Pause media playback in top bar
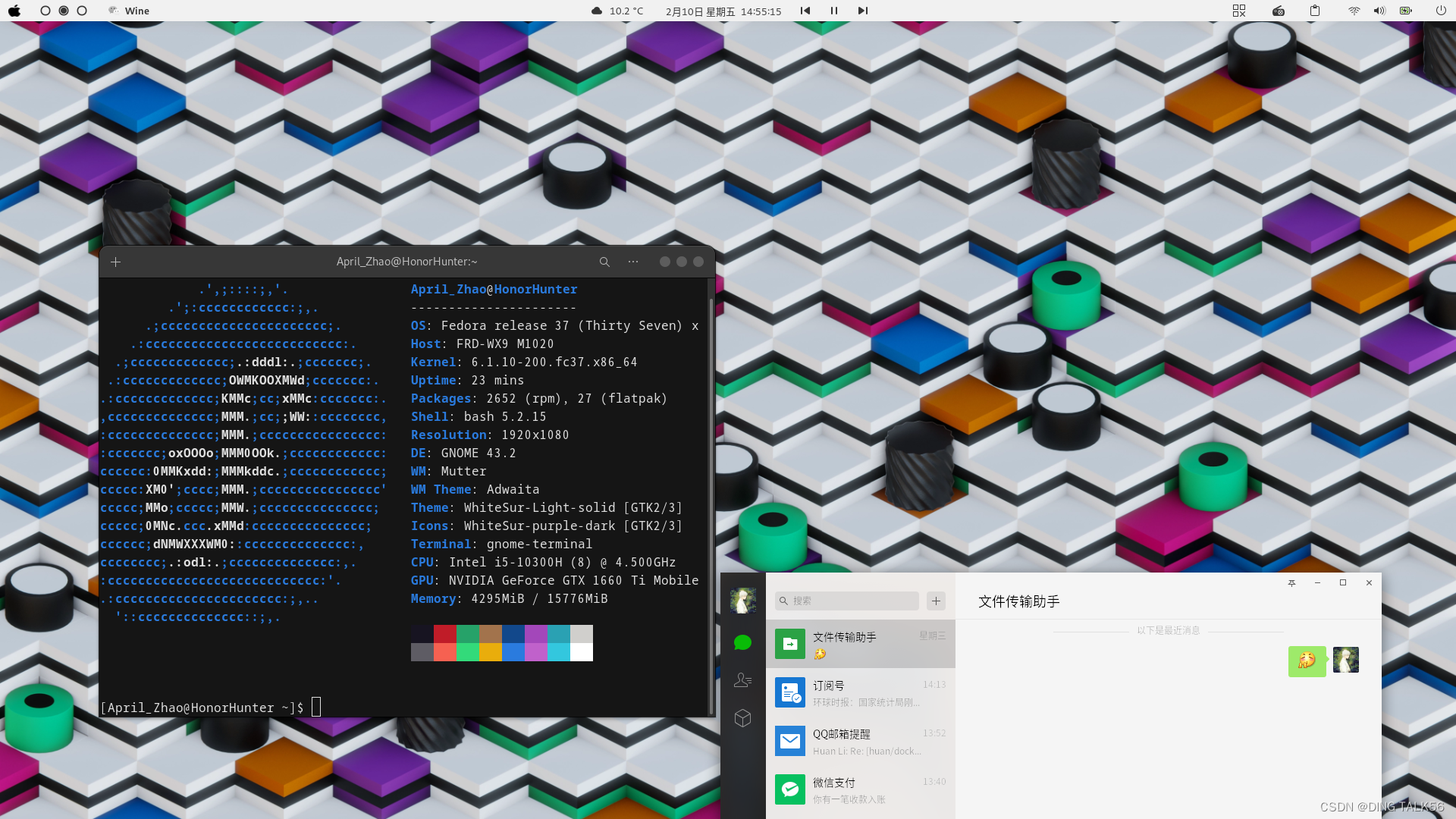Viewport: 1456px width, 819px height. [x=834, y=11]
